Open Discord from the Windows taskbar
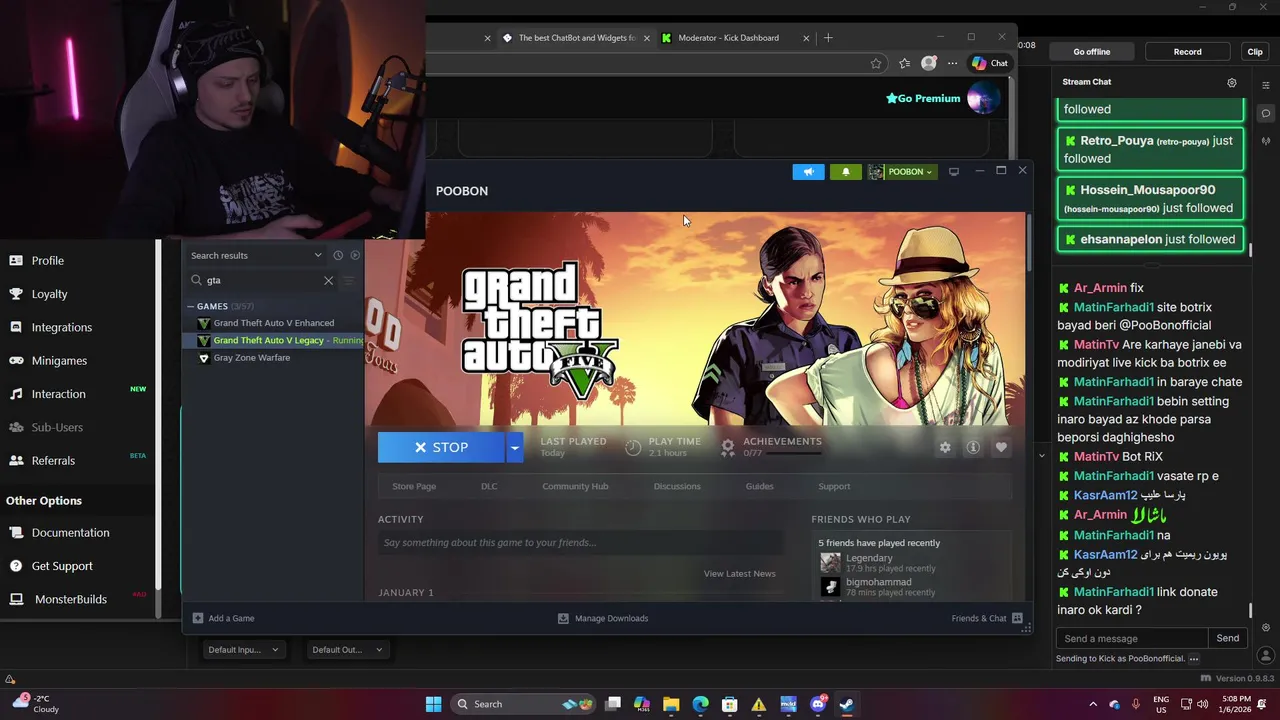The image size is (1280, 720). [817, 704]
